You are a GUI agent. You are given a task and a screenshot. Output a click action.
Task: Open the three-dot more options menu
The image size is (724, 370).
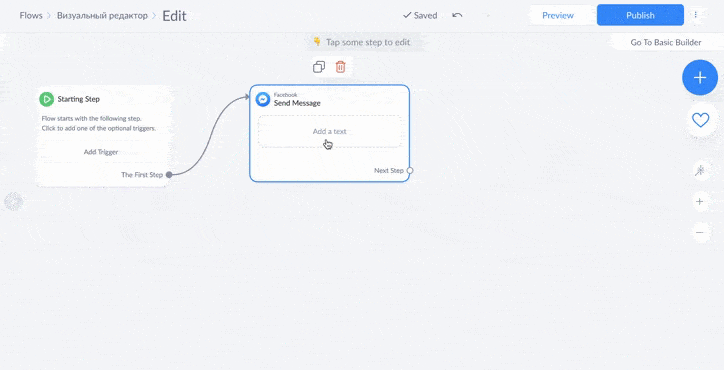click(x=695, y=15)
